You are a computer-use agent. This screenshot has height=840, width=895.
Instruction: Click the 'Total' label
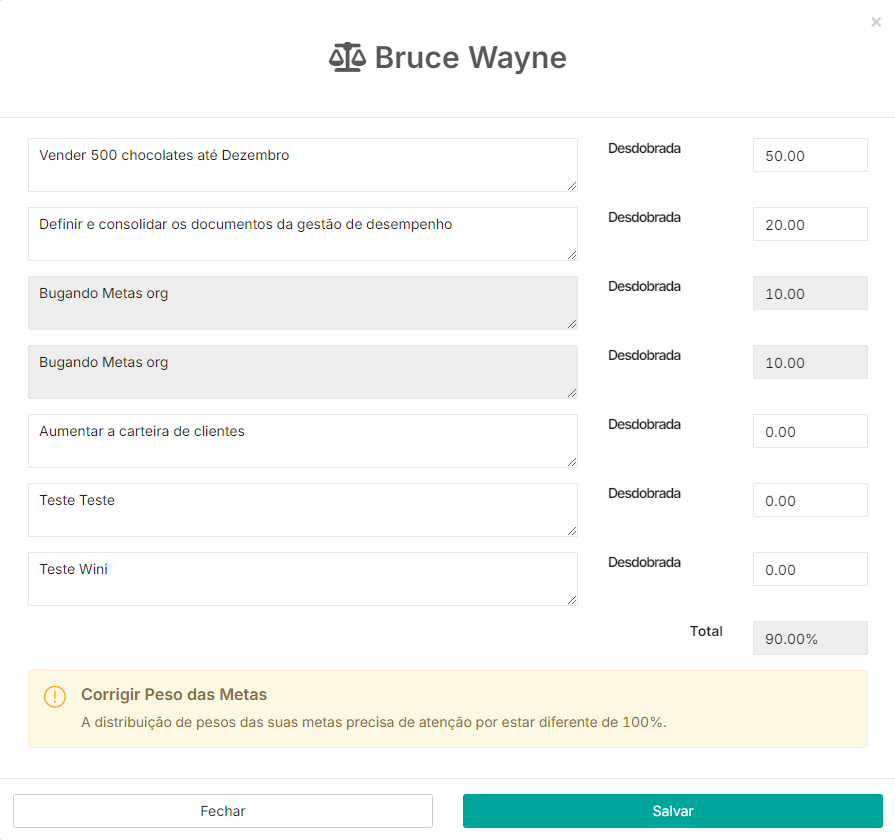click(706, 631)
